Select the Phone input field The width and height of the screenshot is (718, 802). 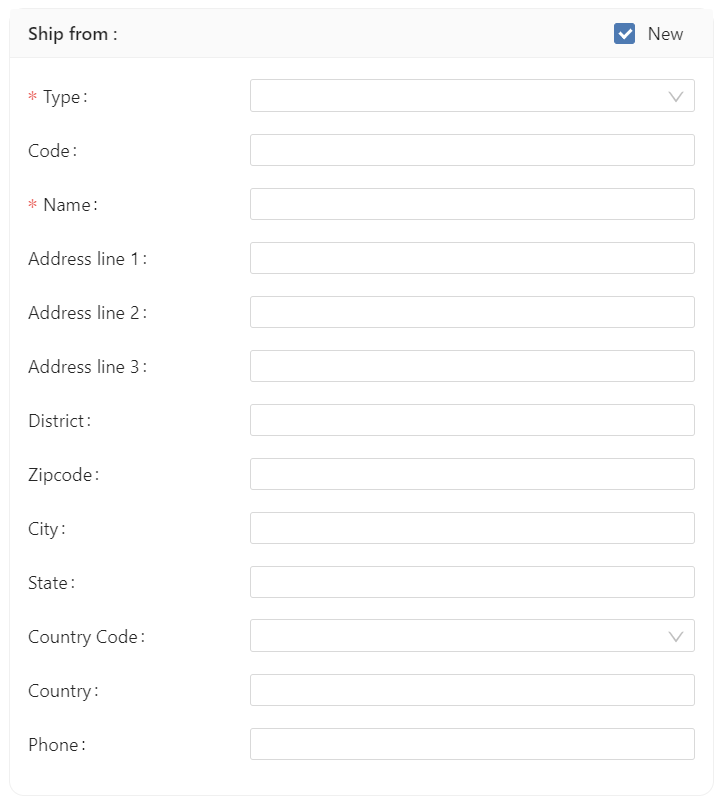coord(472,744)
